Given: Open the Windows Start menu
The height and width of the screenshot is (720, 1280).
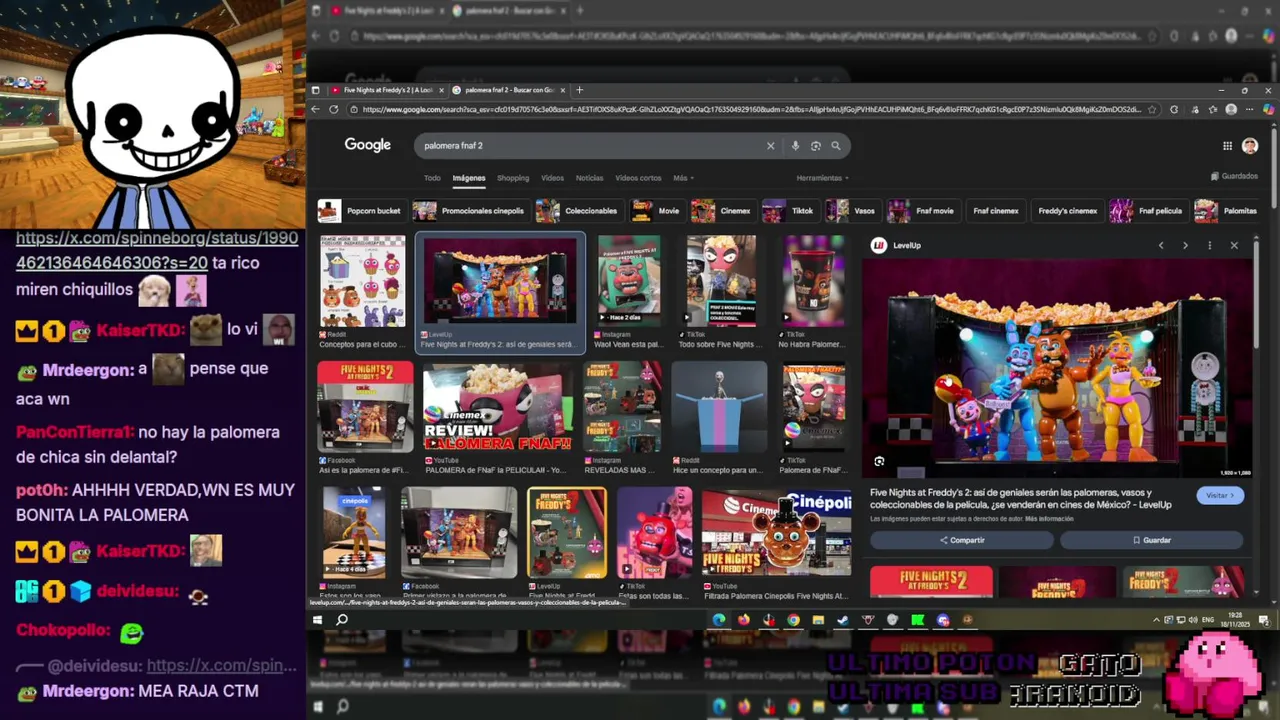Looking at the screenshot, I should coord(317,620).
